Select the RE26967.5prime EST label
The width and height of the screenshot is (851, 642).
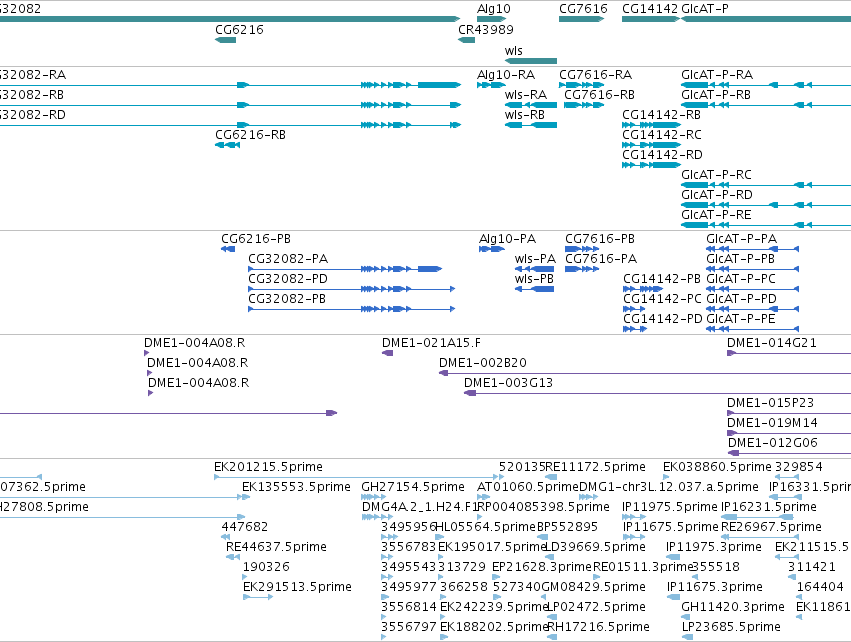pyautogui.click(x=771, y=527)
